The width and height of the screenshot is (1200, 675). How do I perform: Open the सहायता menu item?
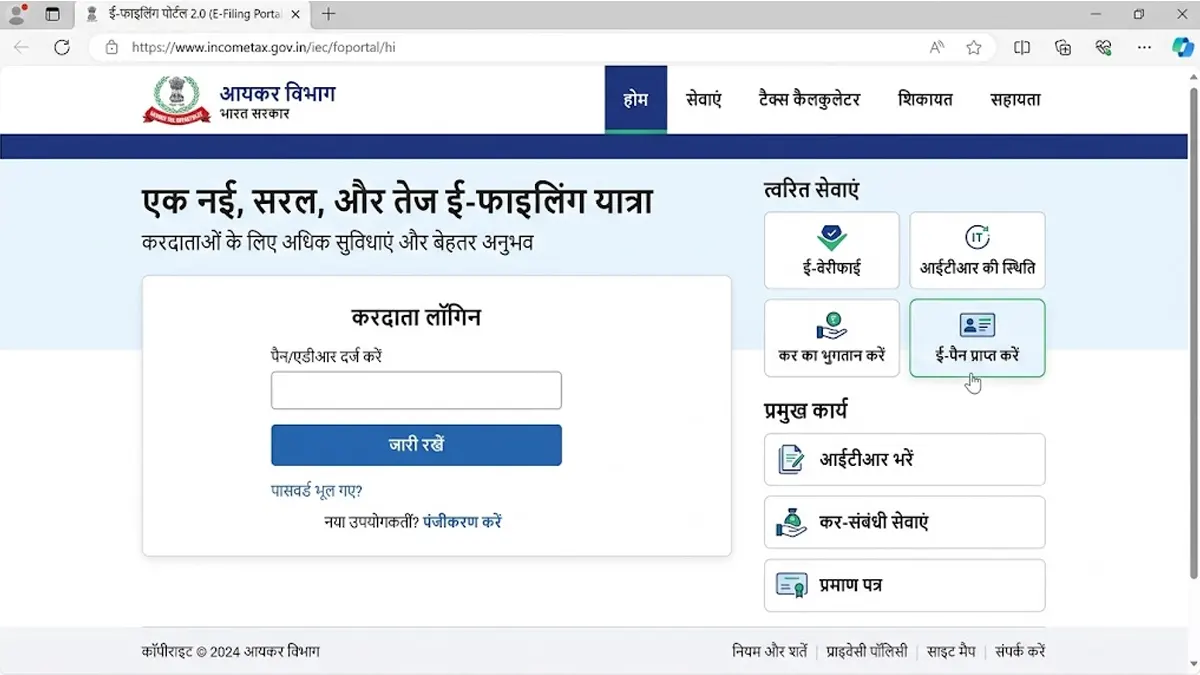pyautogui.click(x=1016, y=99)
